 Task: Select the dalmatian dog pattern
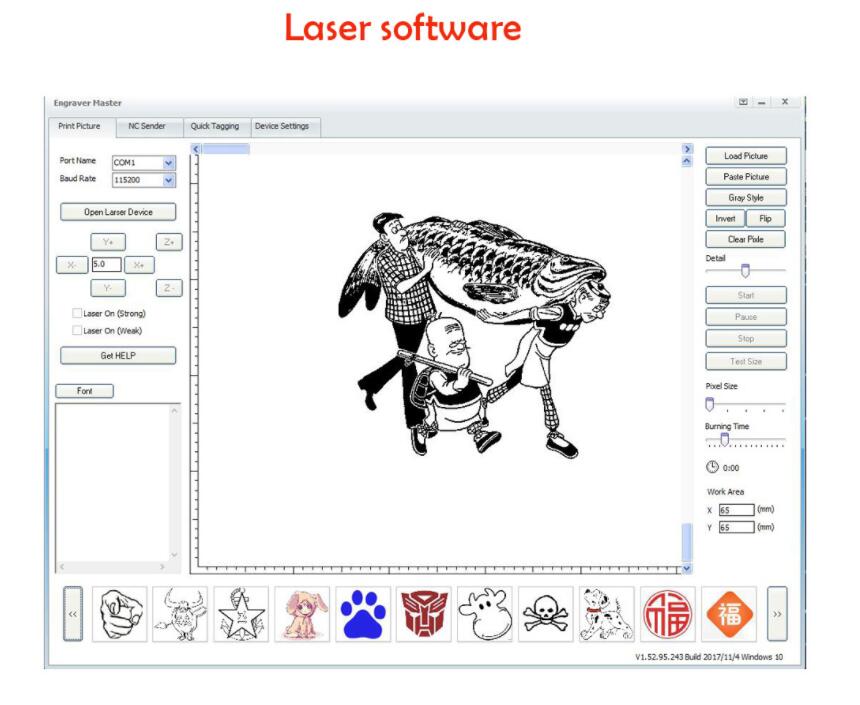606,613
